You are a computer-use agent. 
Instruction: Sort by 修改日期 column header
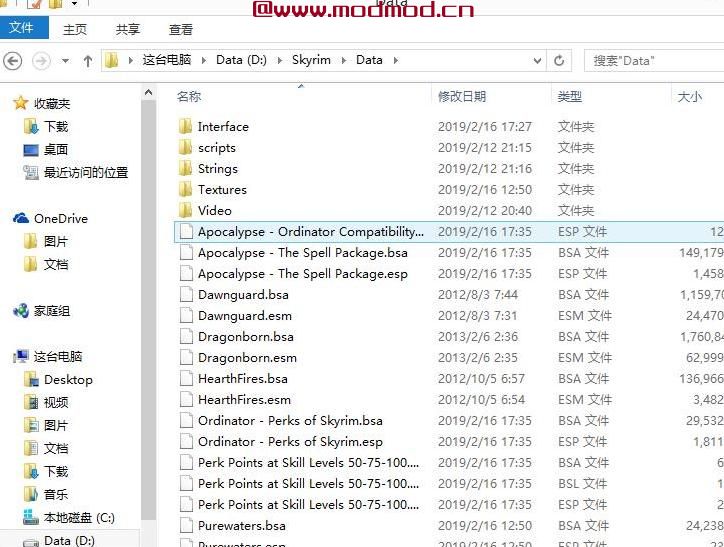coord(462,96)
